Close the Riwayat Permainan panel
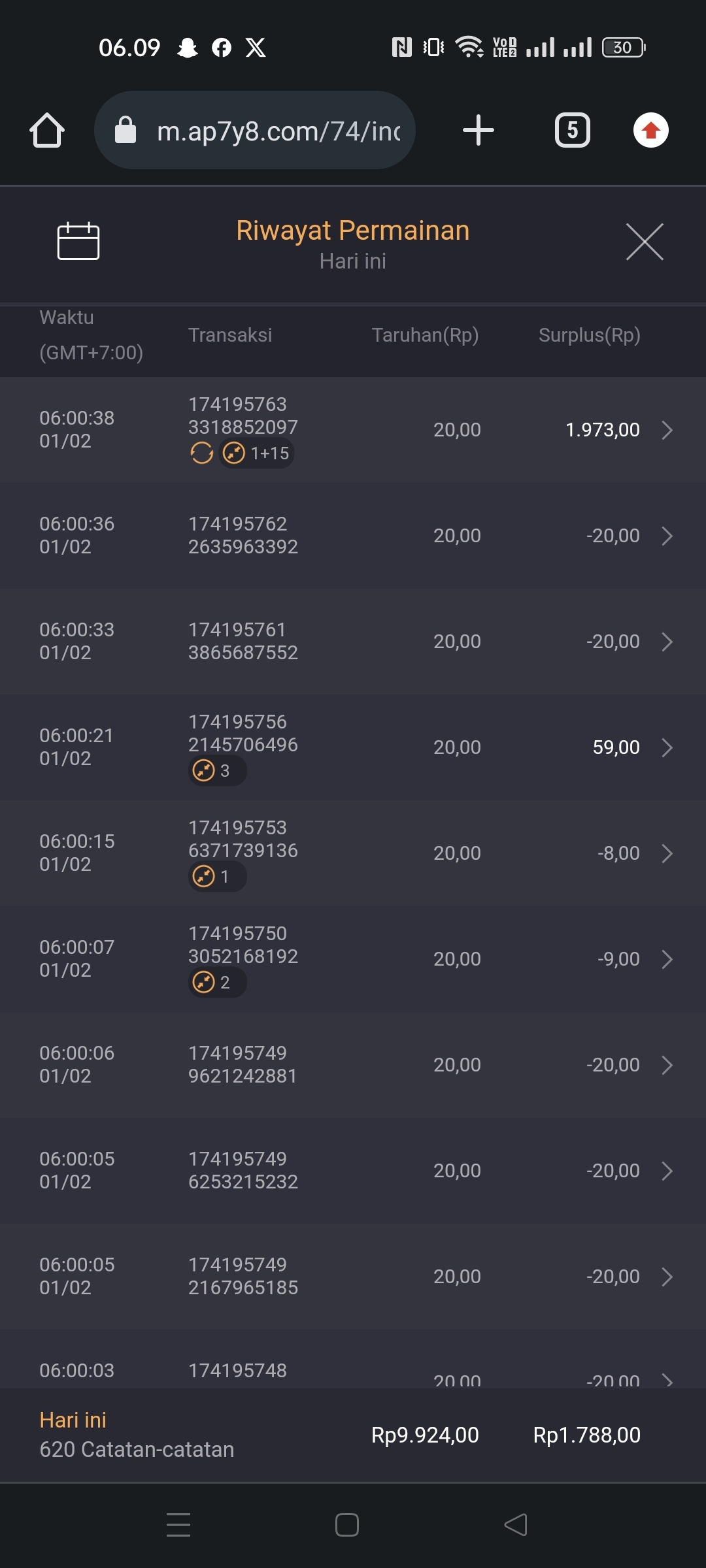The width and height of the screenshot is (706, 1568). (645, 241)
